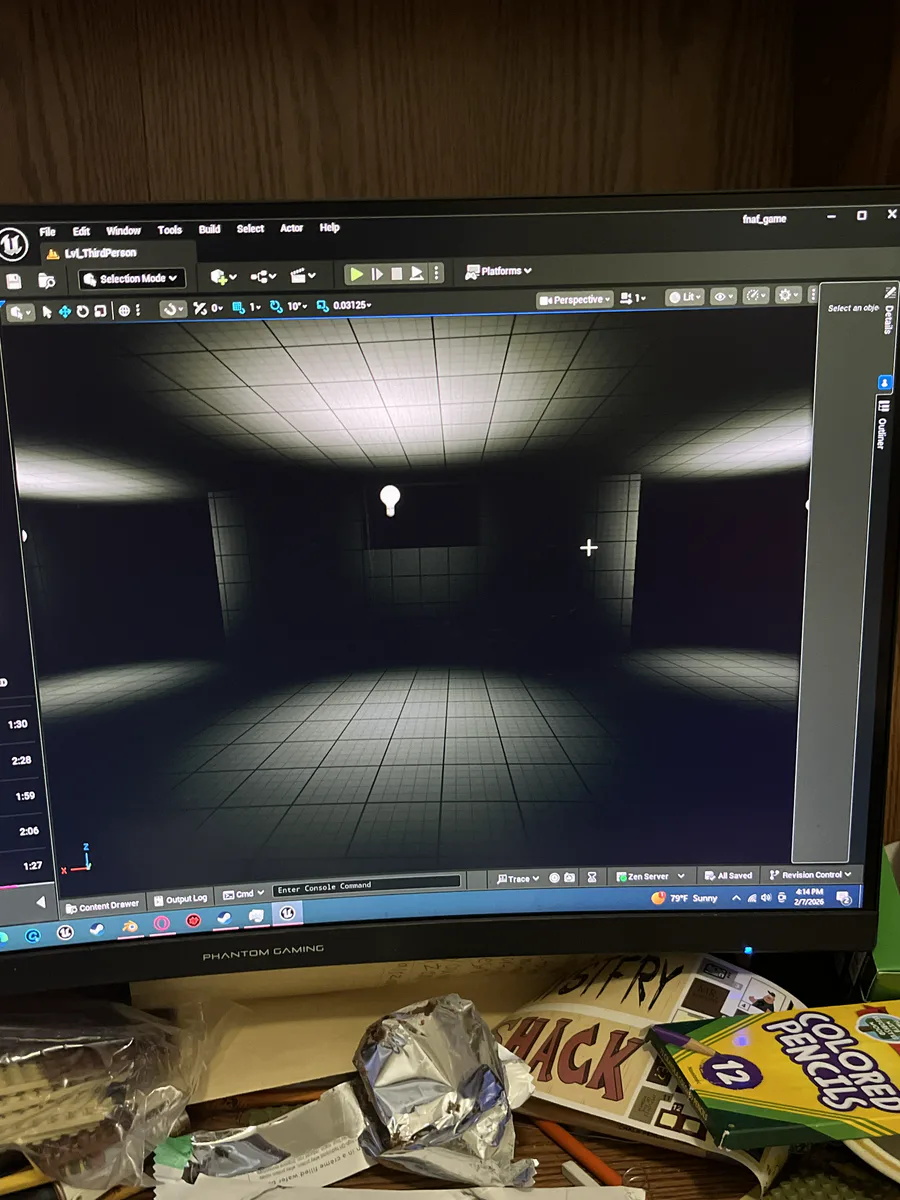900x1200 pixels.
Task: Open the viewport performance/scalability dropdown
Action: pos(756,295)
